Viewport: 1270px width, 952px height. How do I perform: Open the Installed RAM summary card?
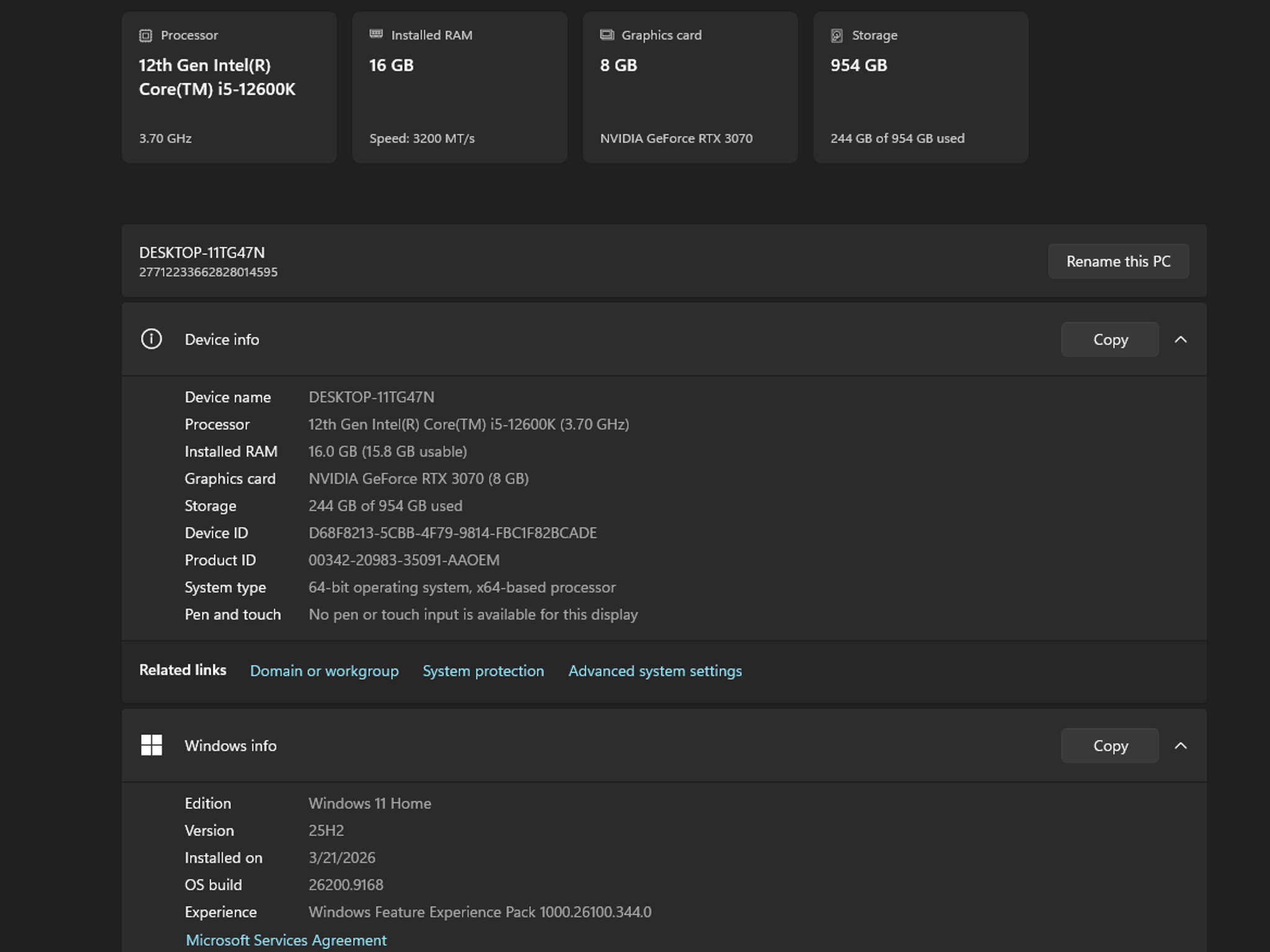pos(460,87)
